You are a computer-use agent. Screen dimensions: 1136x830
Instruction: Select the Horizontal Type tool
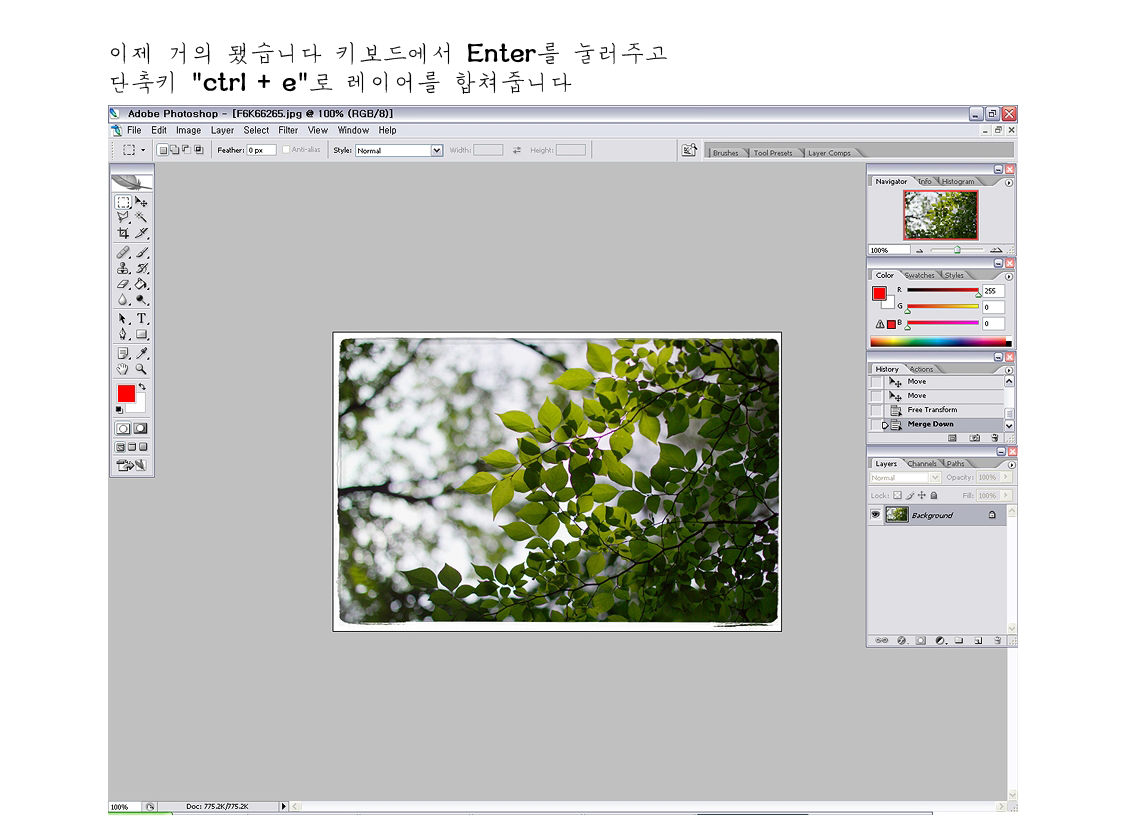pos(142,319)
